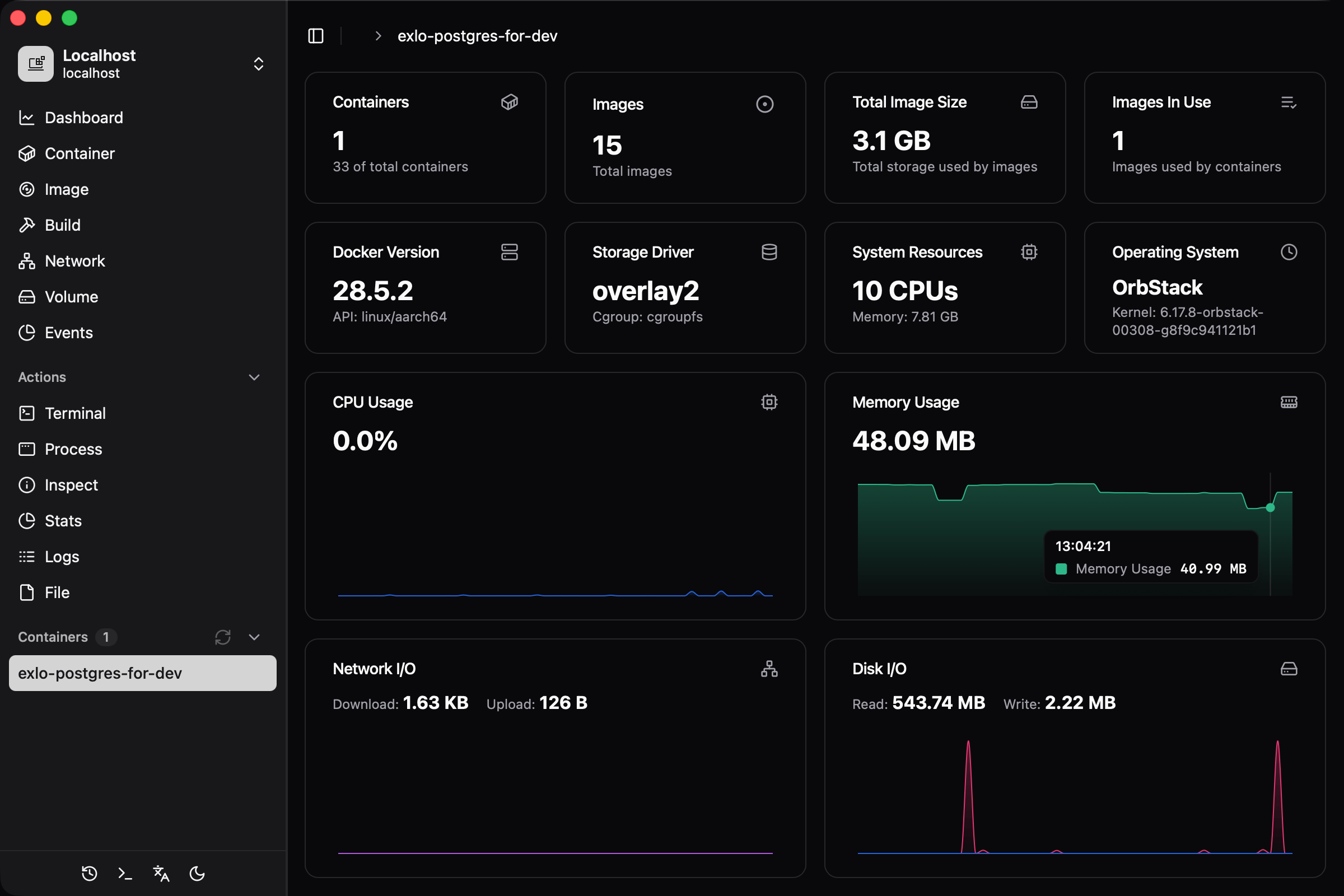Click the exlo-postgres-for-dev breadcrumb
Viewport: 1344px width, 896px height.
477,36
